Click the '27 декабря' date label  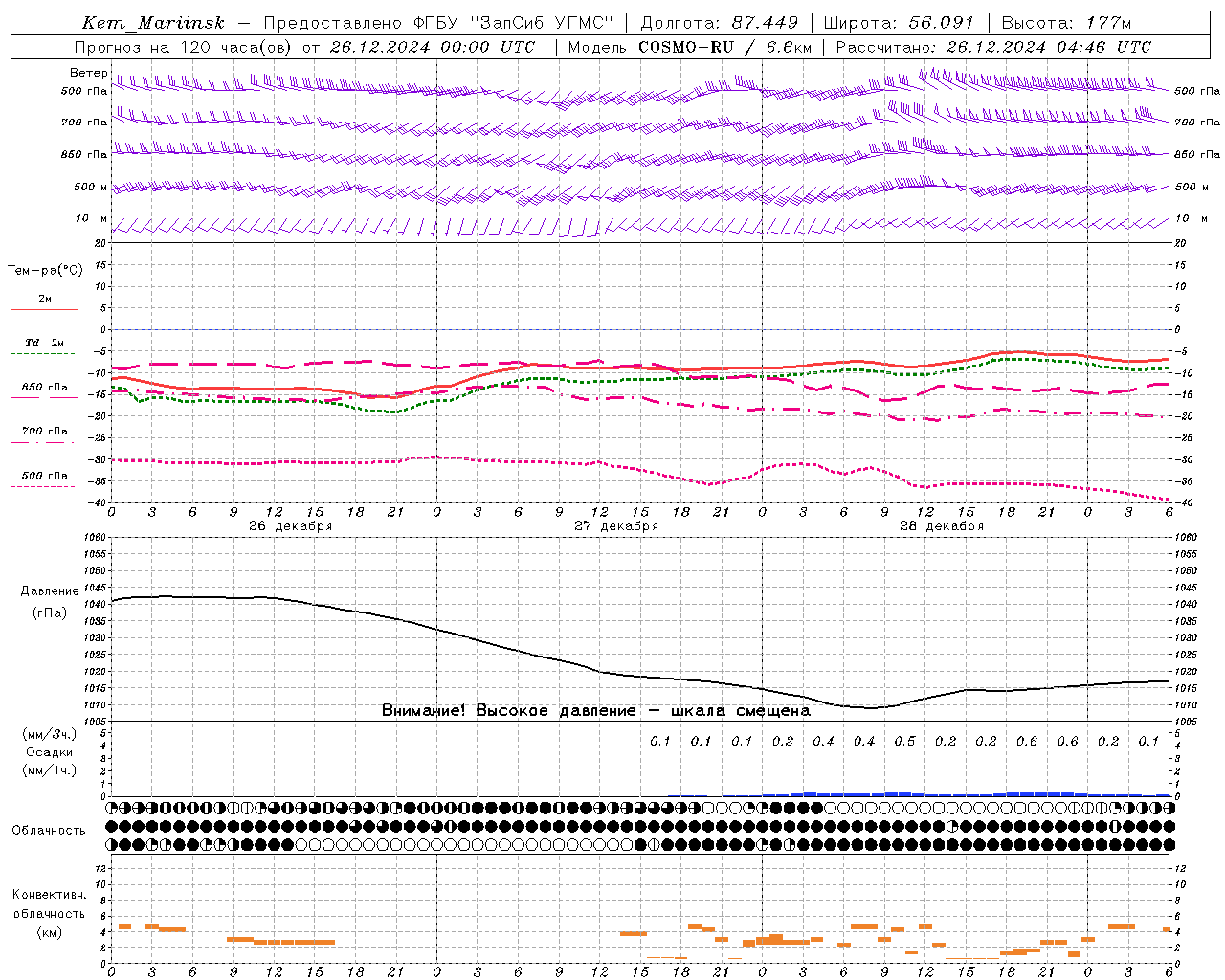[615, 526]
